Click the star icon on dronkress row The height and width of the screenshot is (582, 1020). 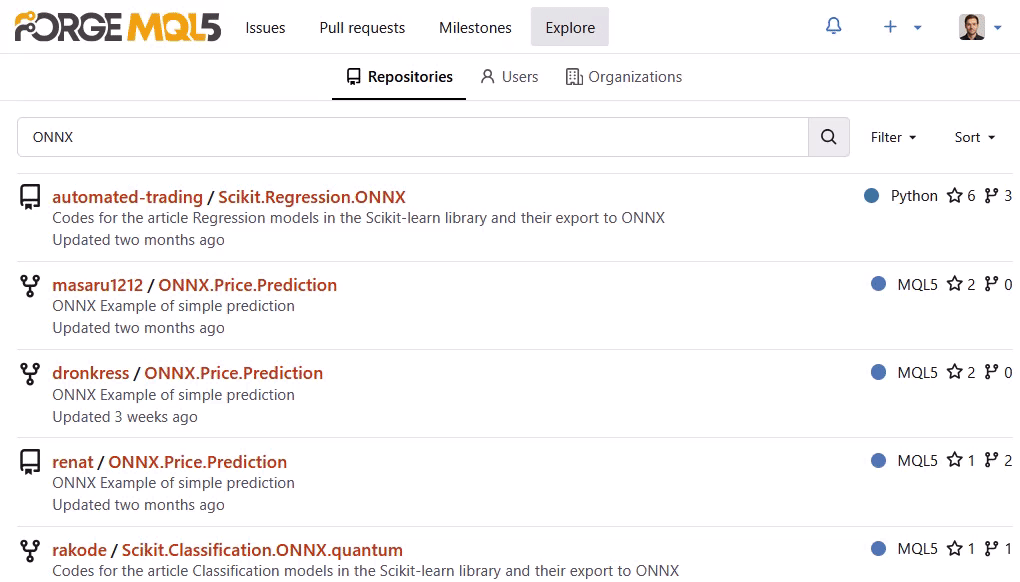click(954, 372)
